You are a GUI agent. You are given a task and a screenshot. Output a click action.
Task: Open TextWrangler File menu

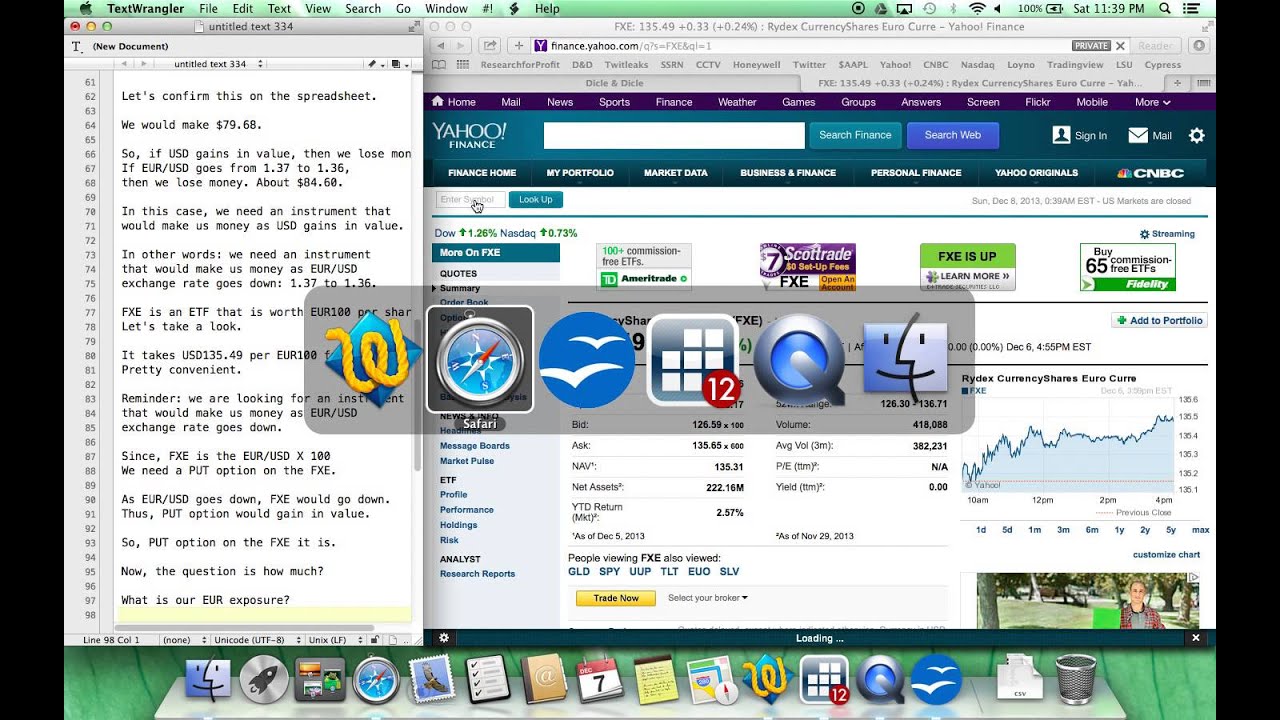(208, 8)
